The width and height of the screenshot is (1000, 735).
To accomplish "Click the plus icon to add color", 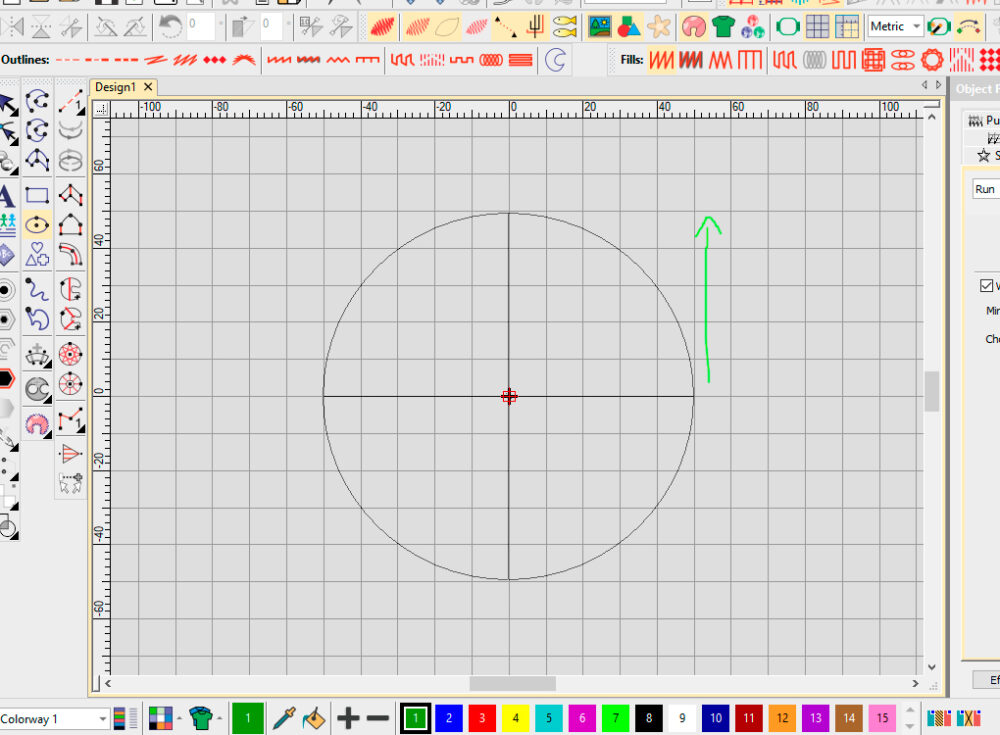I will point(347,717).
